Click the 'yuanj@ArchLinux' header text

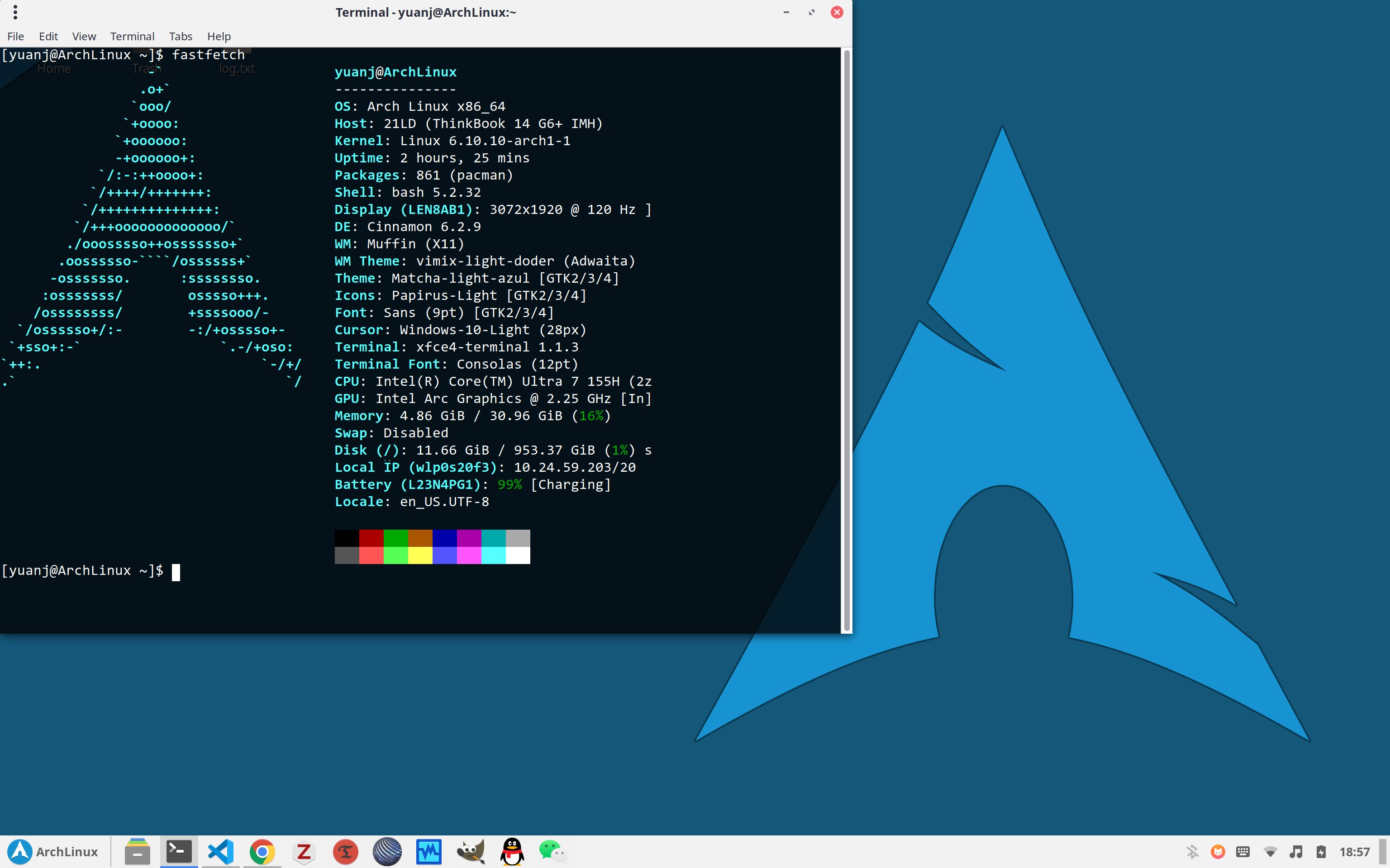395,72
